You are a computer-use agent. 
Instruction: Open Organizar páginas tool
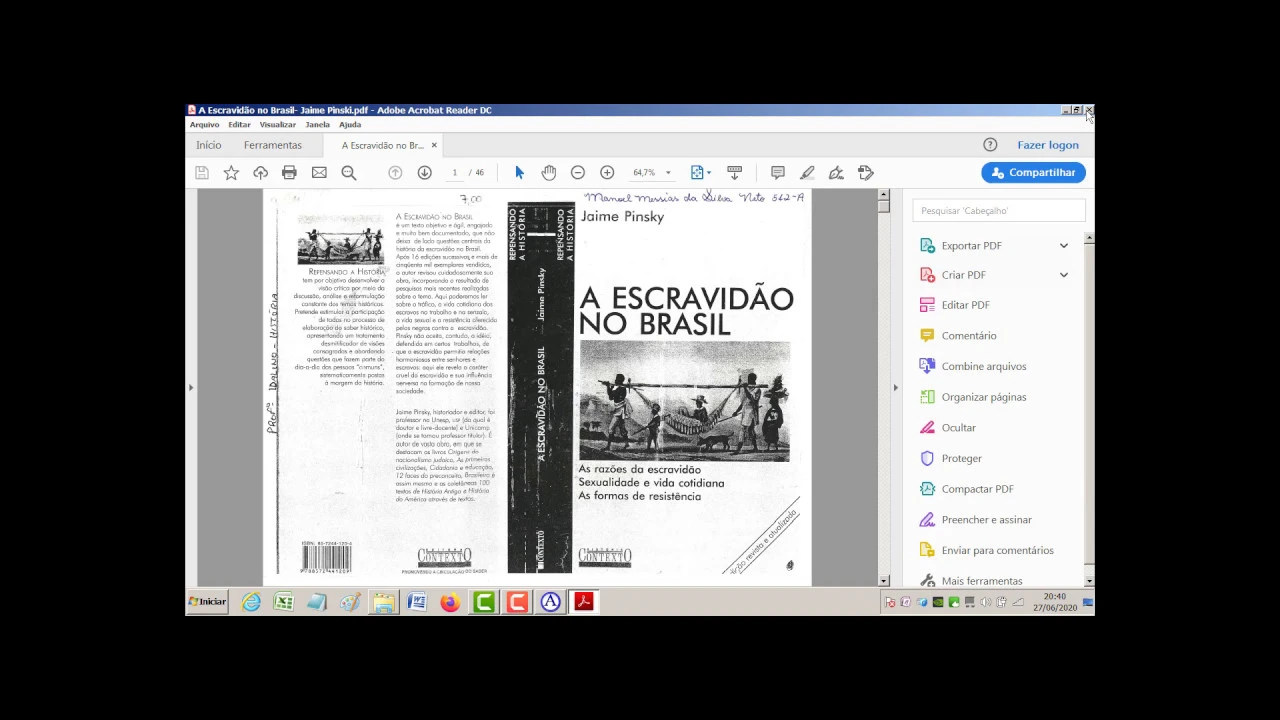(x=984, y=397)
